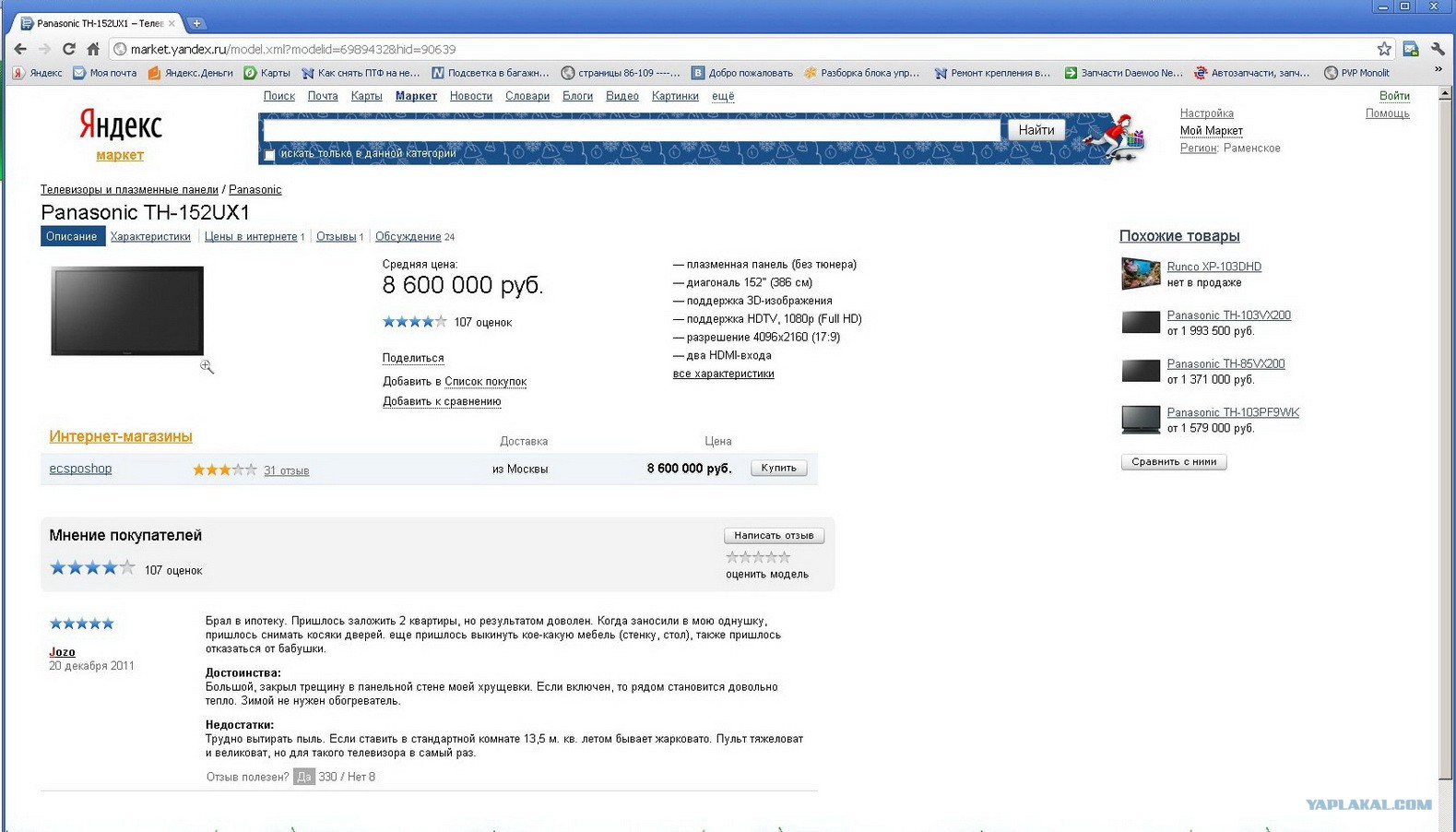Close the Panasonic TH-152UX1 browser tab
This screenshot has width=1456, height=832.
click(x=172, y=23)
